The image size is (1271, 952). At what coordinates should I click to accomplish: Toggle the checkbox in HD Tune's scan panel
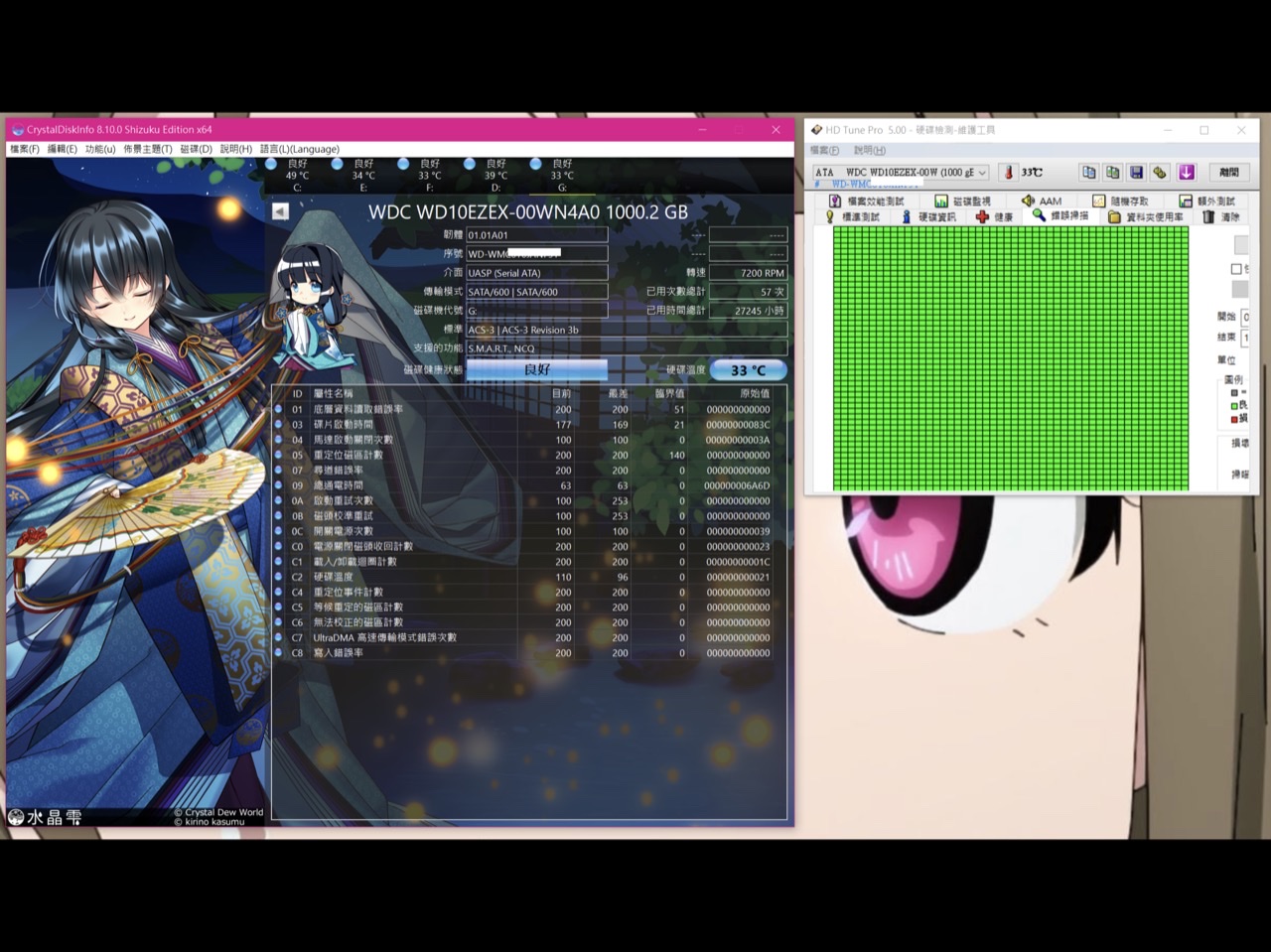click(x=1236, y=269)
